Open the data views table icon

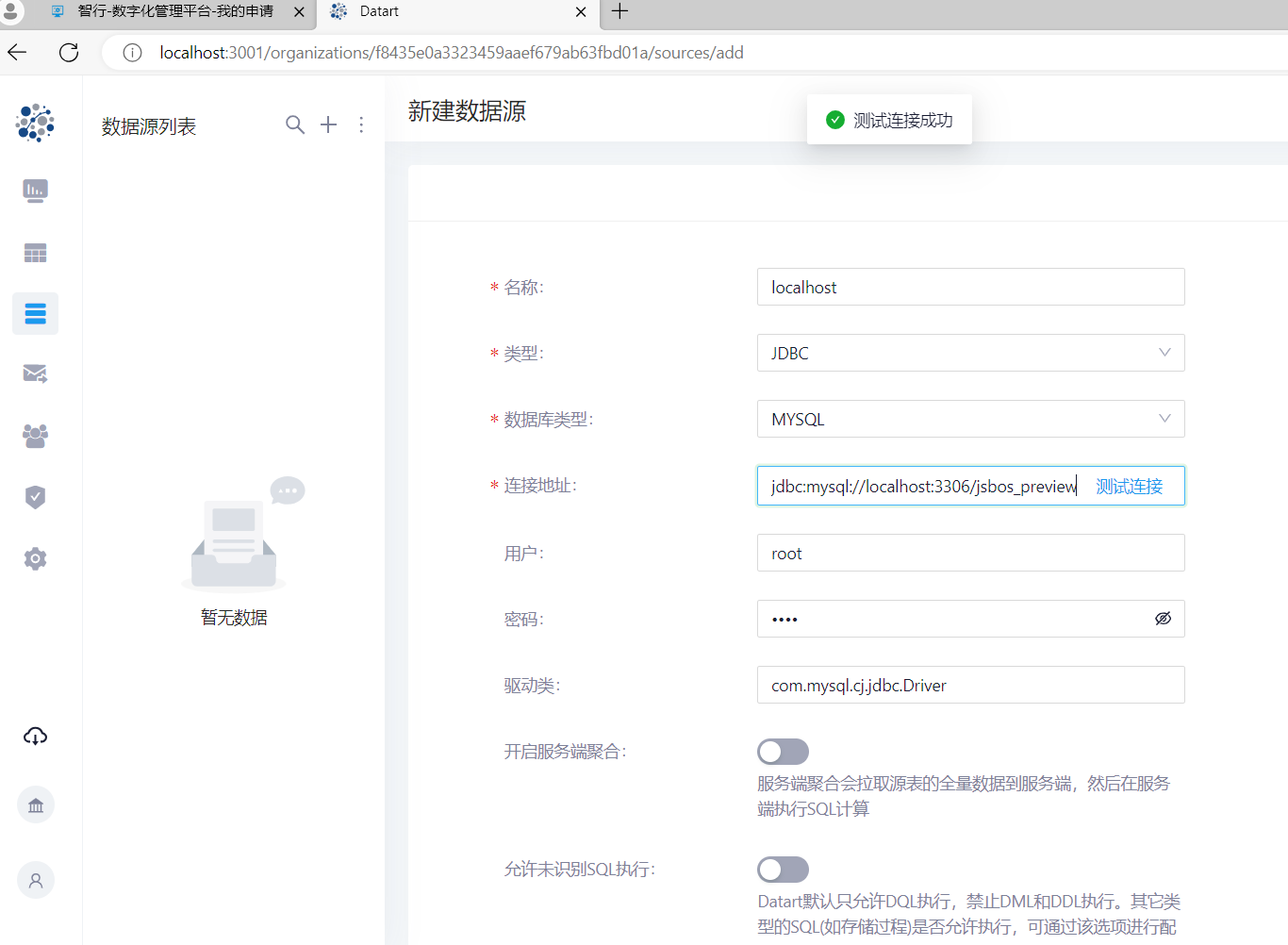coord(35,253)
